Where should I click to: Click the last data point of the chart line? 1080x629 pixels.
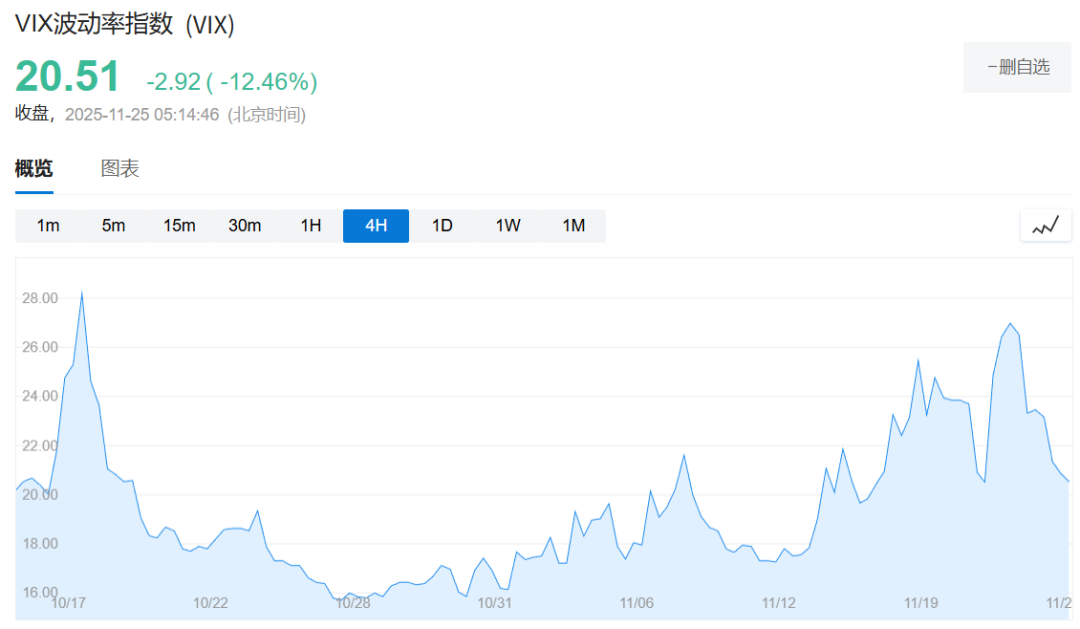(x=1068, y=482)
